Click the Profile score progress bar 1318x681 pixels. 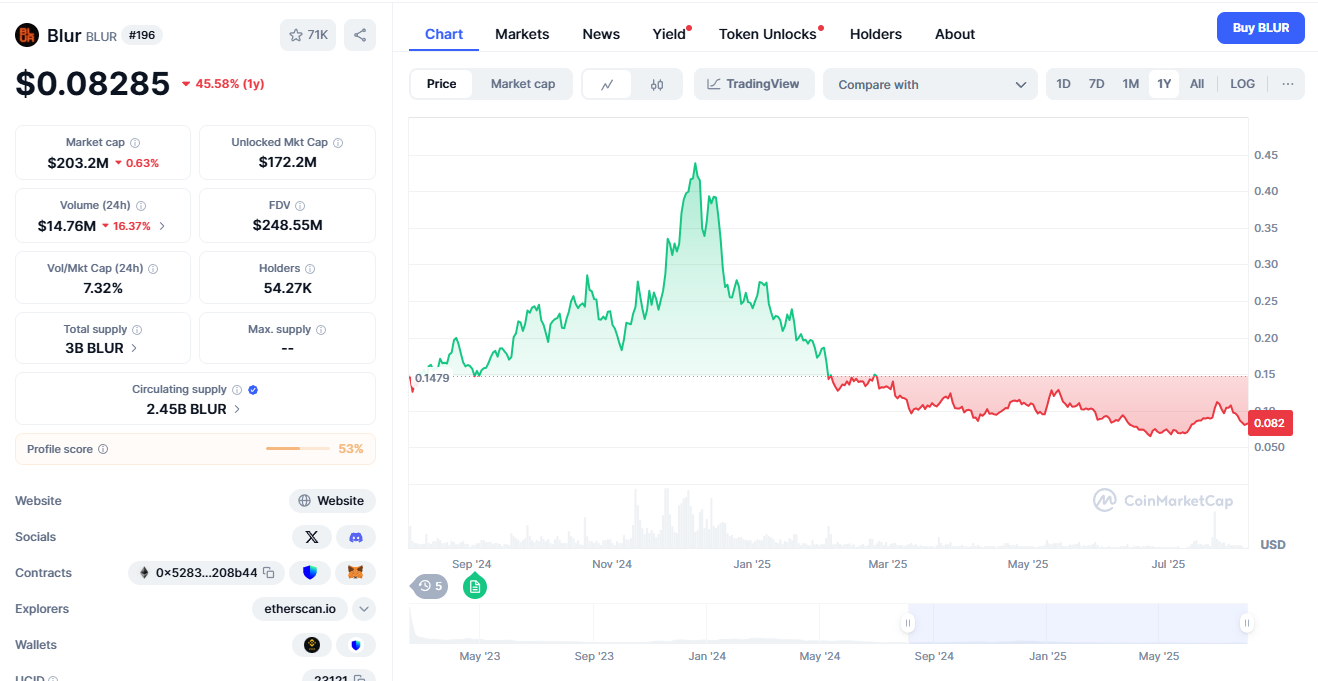tap(297, 449)
